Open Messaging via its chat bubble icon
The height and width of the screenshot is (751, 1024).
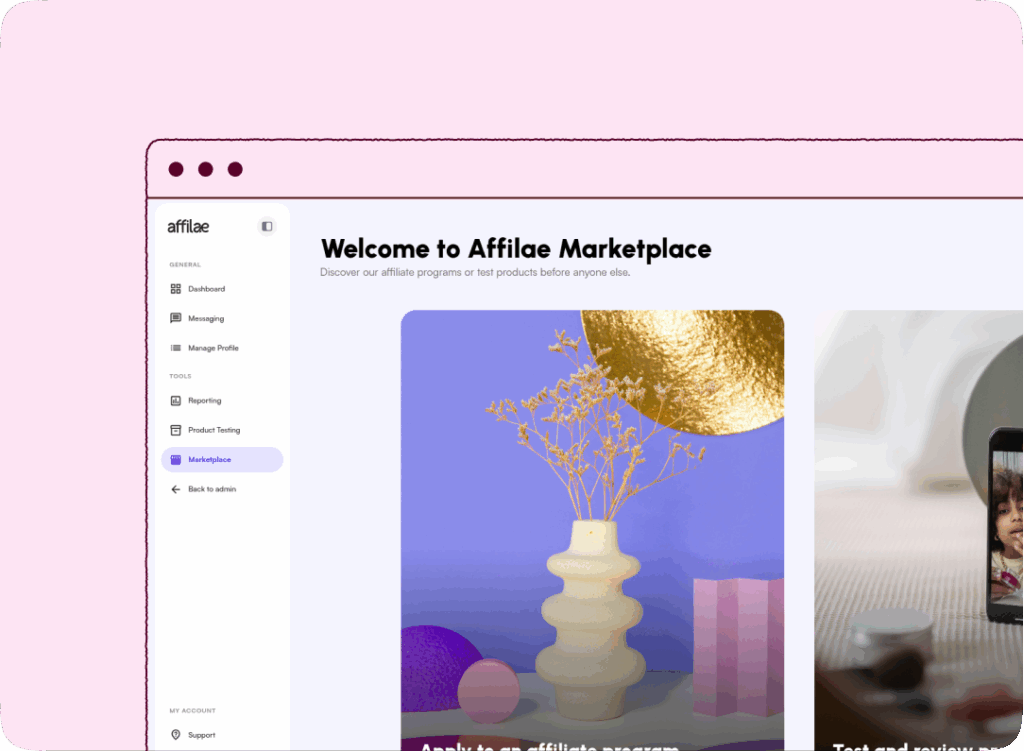(x=176, y=318)
